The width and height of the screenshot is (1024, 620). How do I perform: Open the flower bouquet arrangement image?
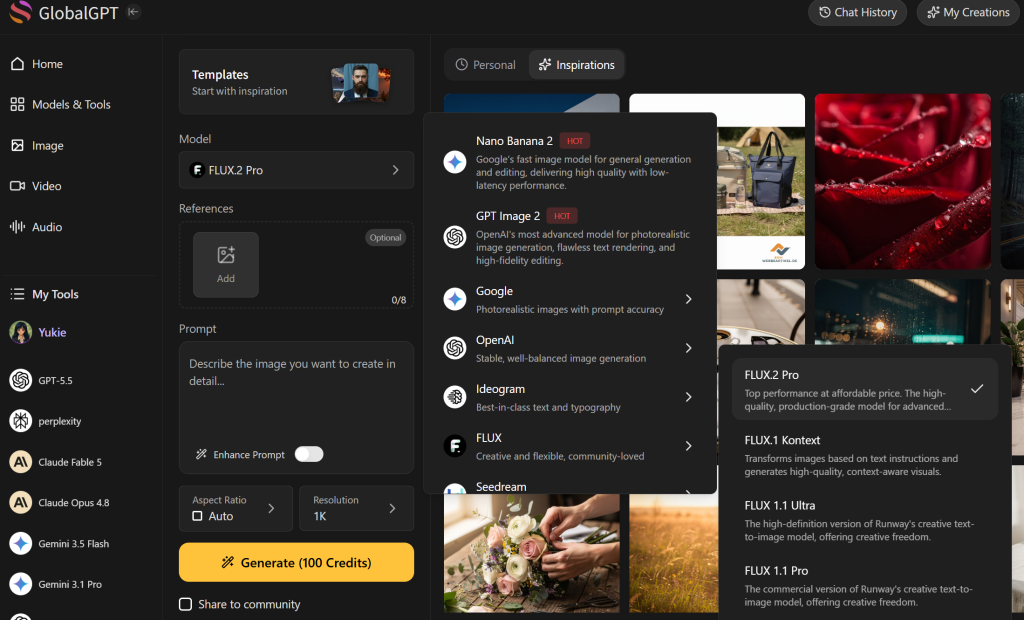(532, 553)
